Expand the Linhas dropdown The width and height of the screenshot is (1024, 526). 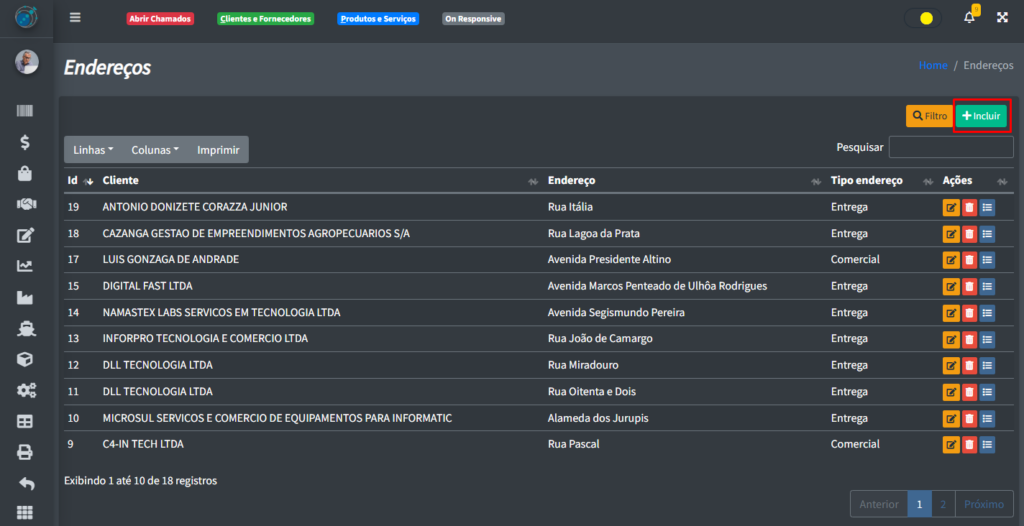pos(93,150)
